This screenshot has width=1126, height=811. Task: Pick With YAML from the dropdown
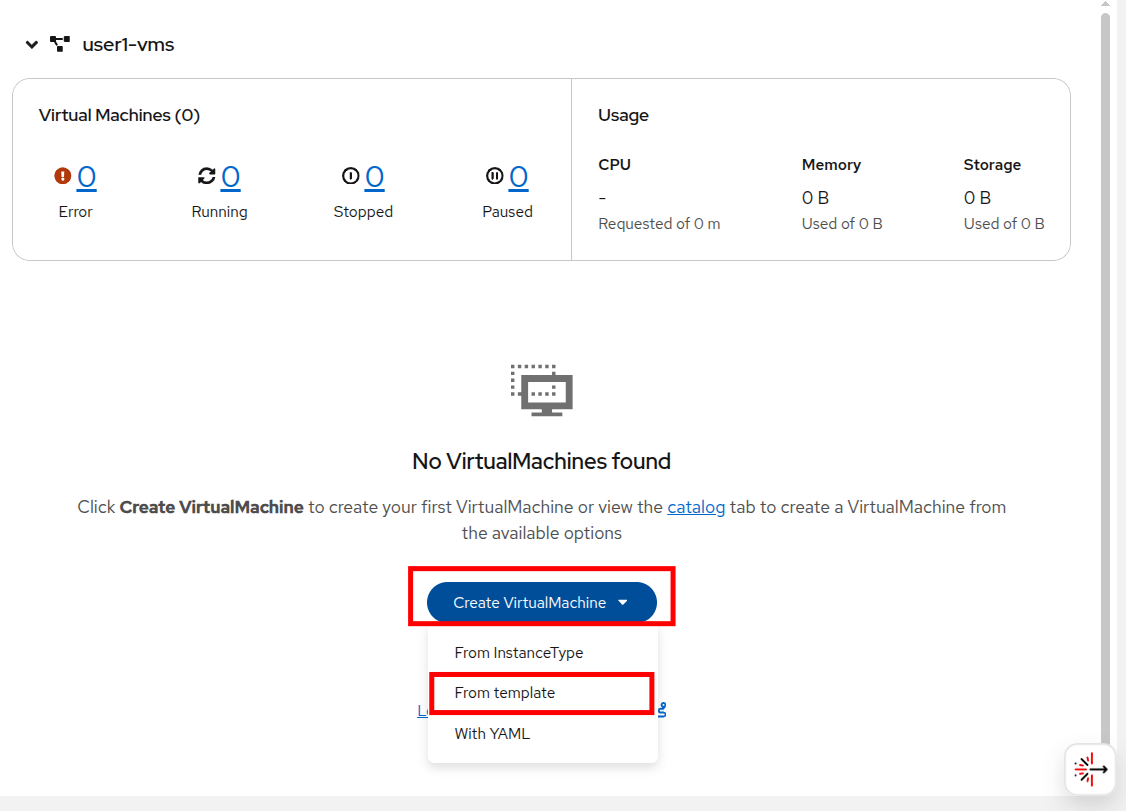coord(492,733)
